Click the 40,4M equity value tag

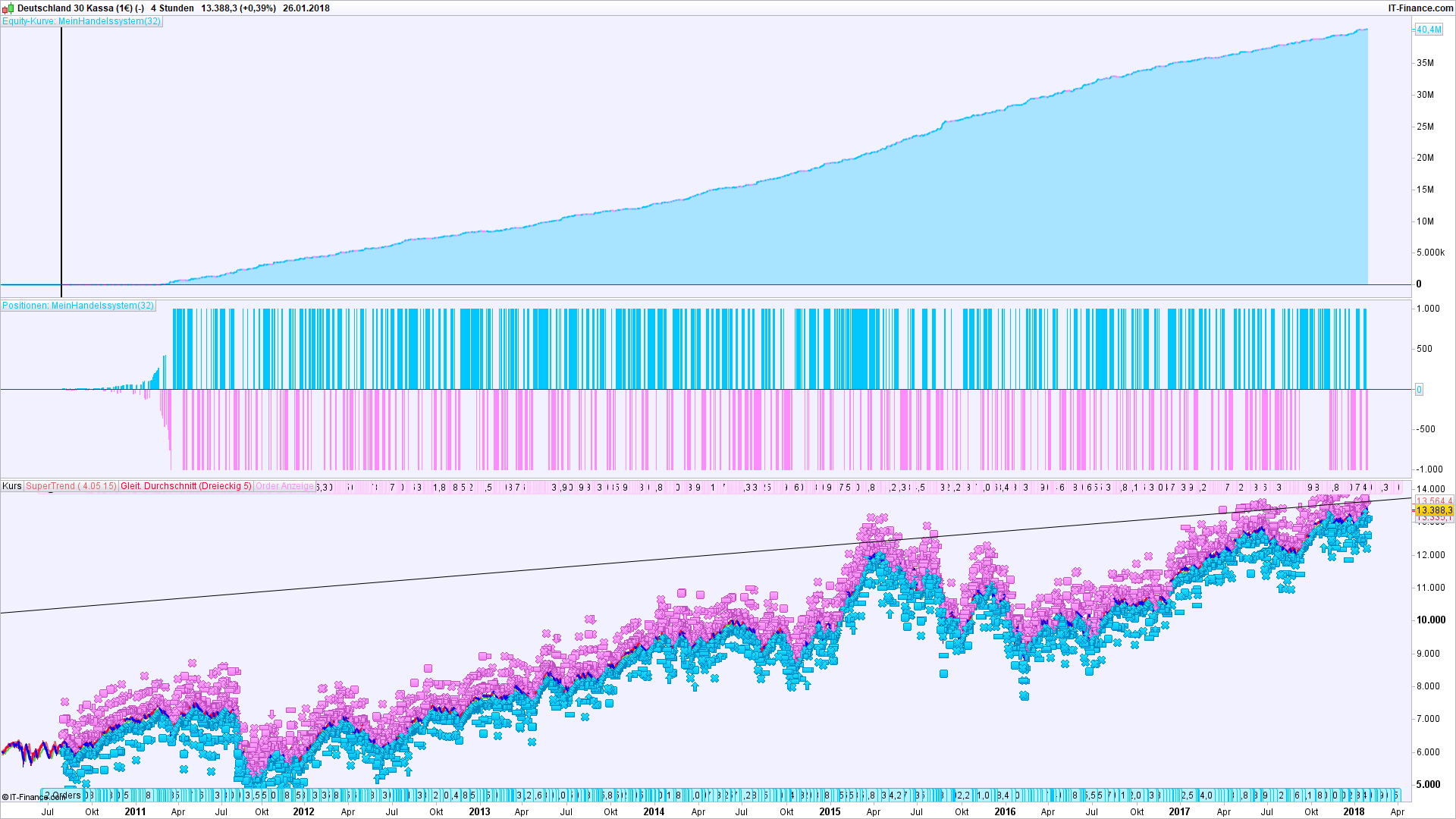(x=1429, y=30)
